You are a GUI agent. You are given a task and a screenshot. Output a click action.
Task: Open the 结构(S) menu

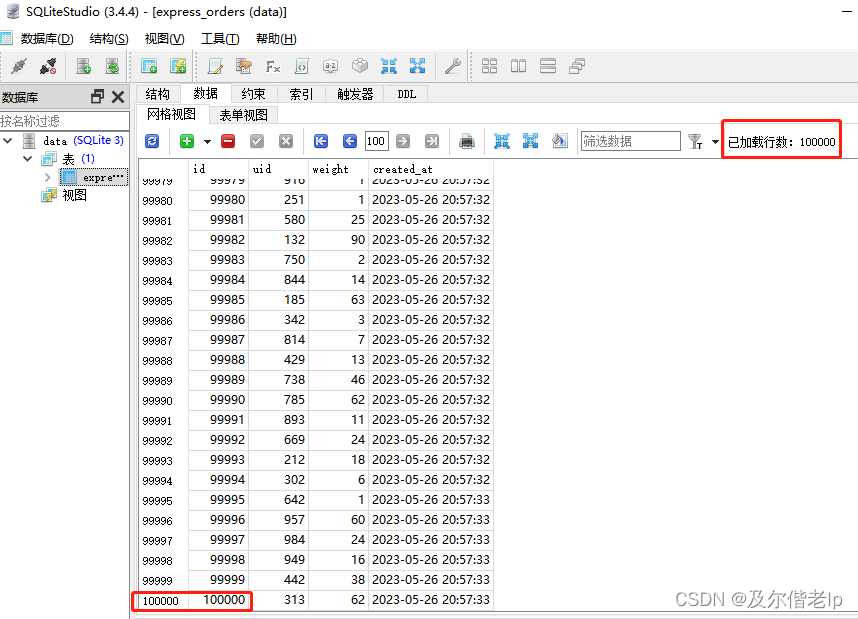[x=109, y=39]
